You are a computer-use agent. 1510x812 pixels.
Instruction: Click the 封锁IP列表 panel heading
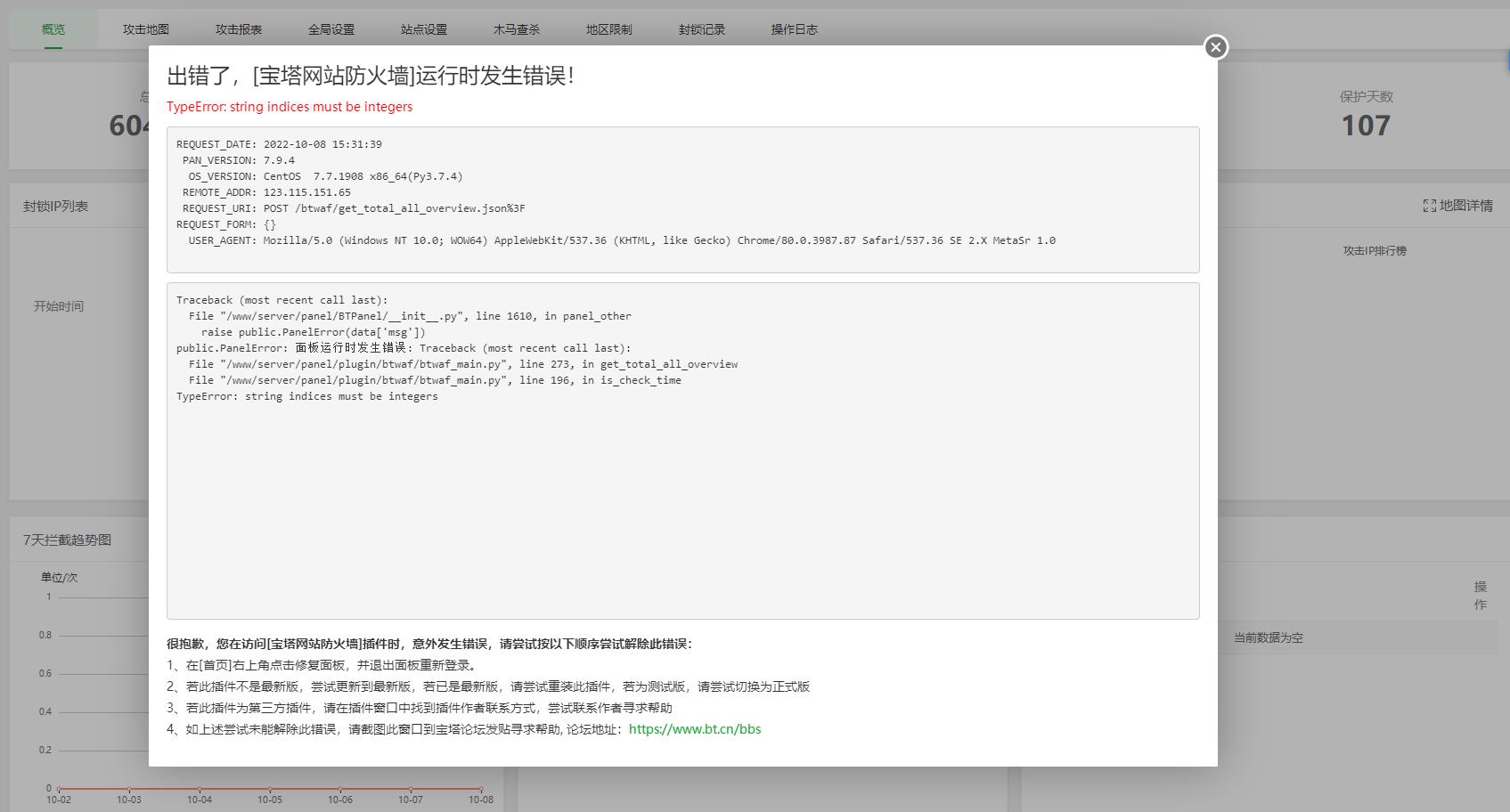click(56, 207)
